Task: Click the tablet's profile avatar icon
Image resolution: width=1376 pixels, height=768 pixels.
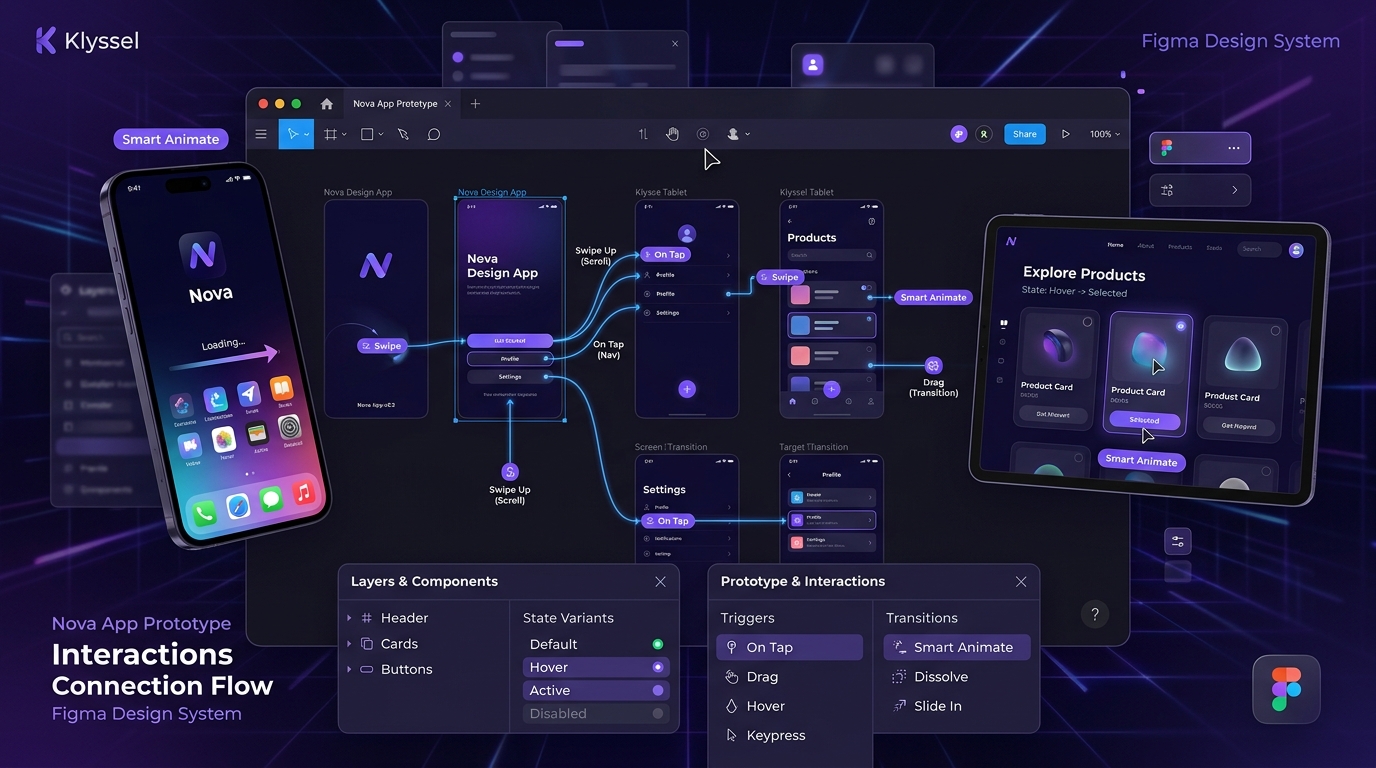Action: point(1296,250)
